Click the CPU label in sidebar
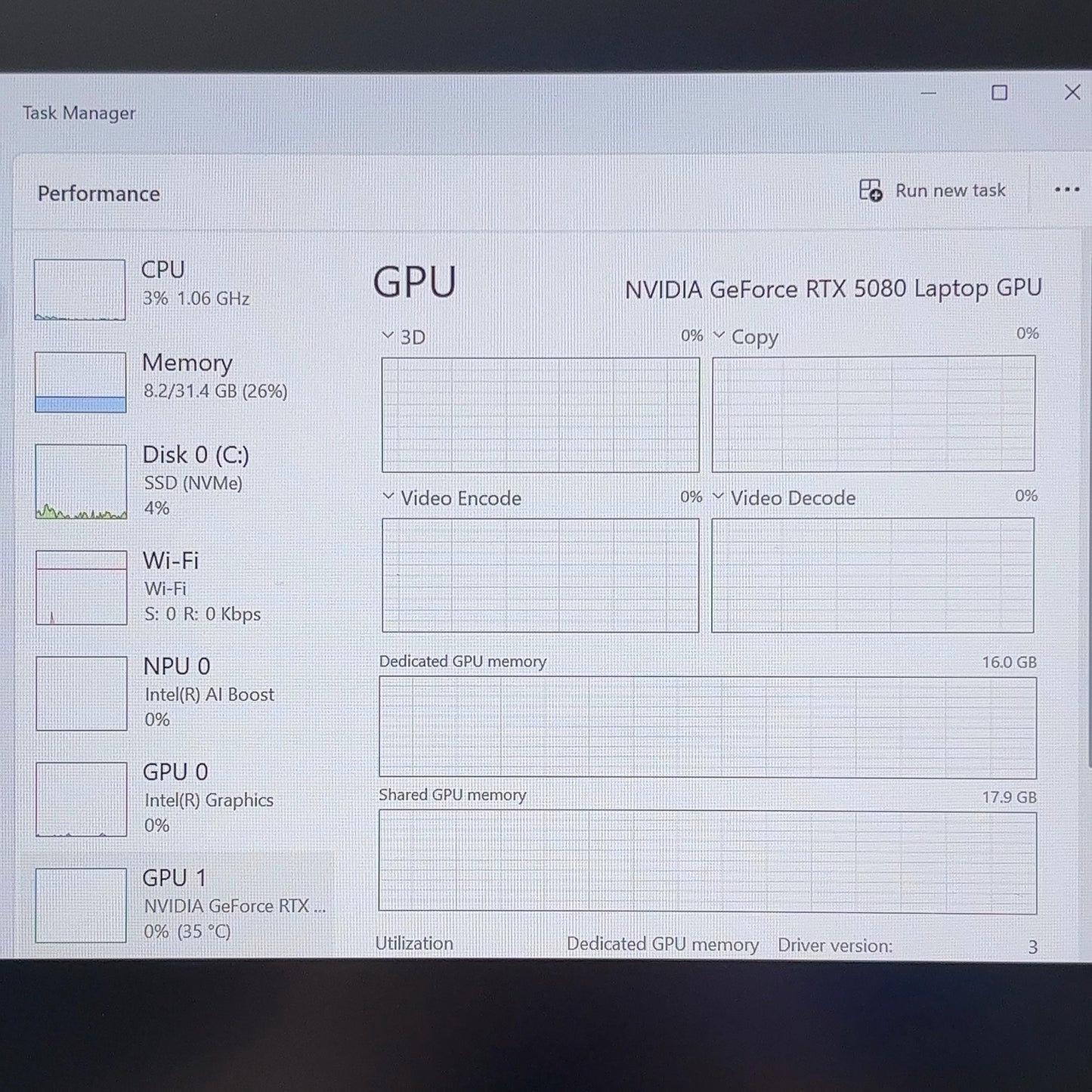This screenshot has height=1092, width=1092. pos(162,269)
